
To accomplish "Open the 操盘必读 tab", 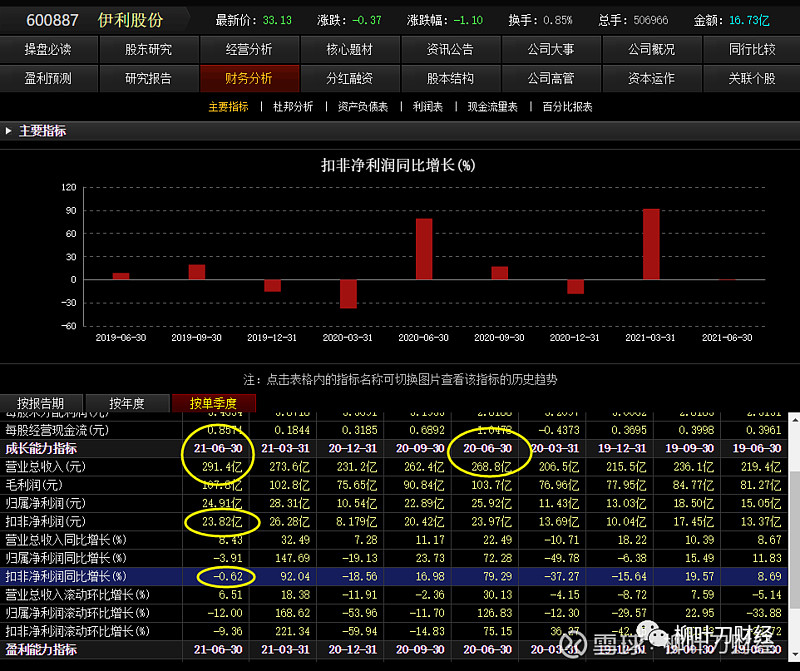I will pyautogui.click(x=48, y=49).
